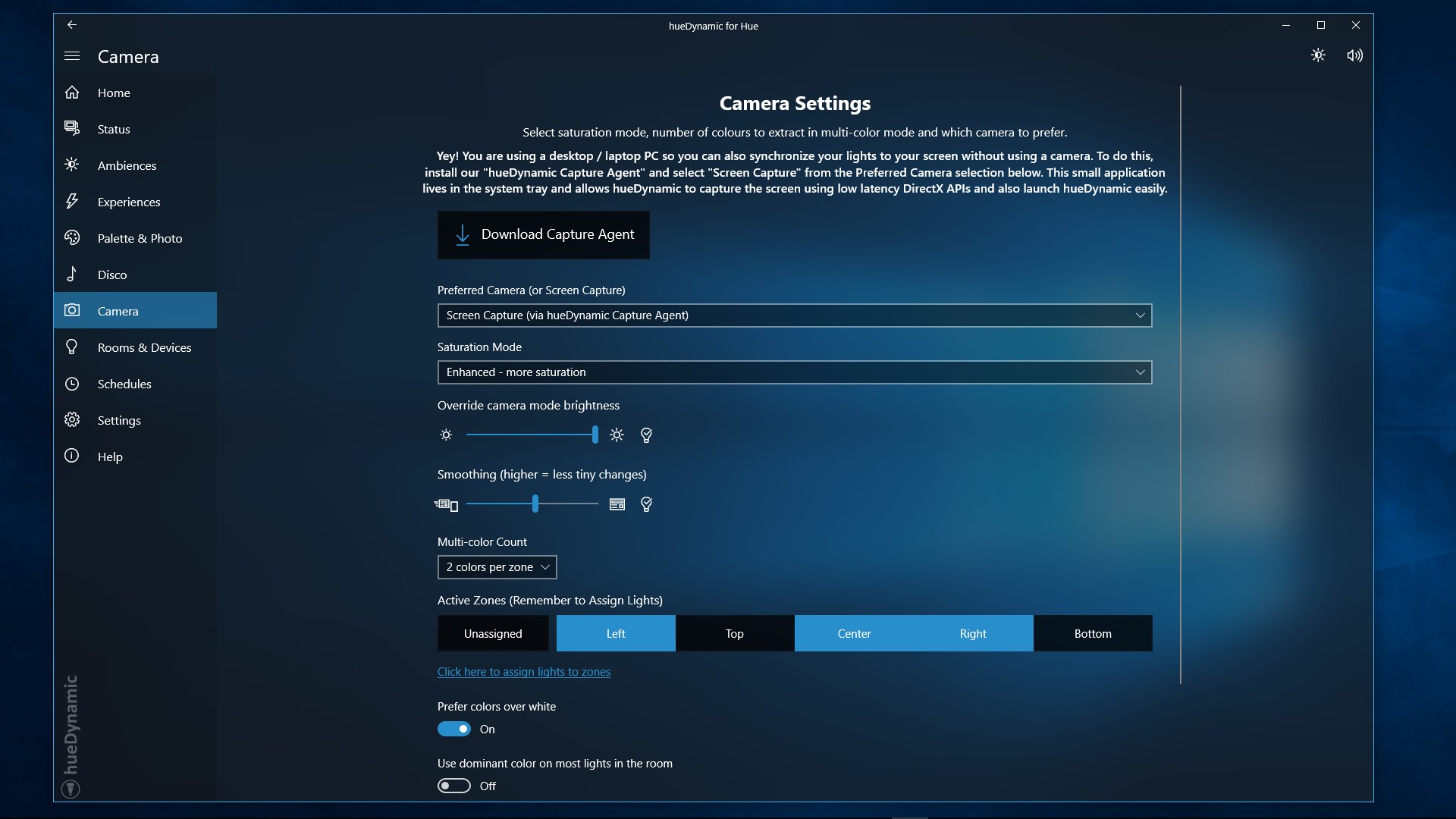Click the back arrow in title bar

point(72,25)
